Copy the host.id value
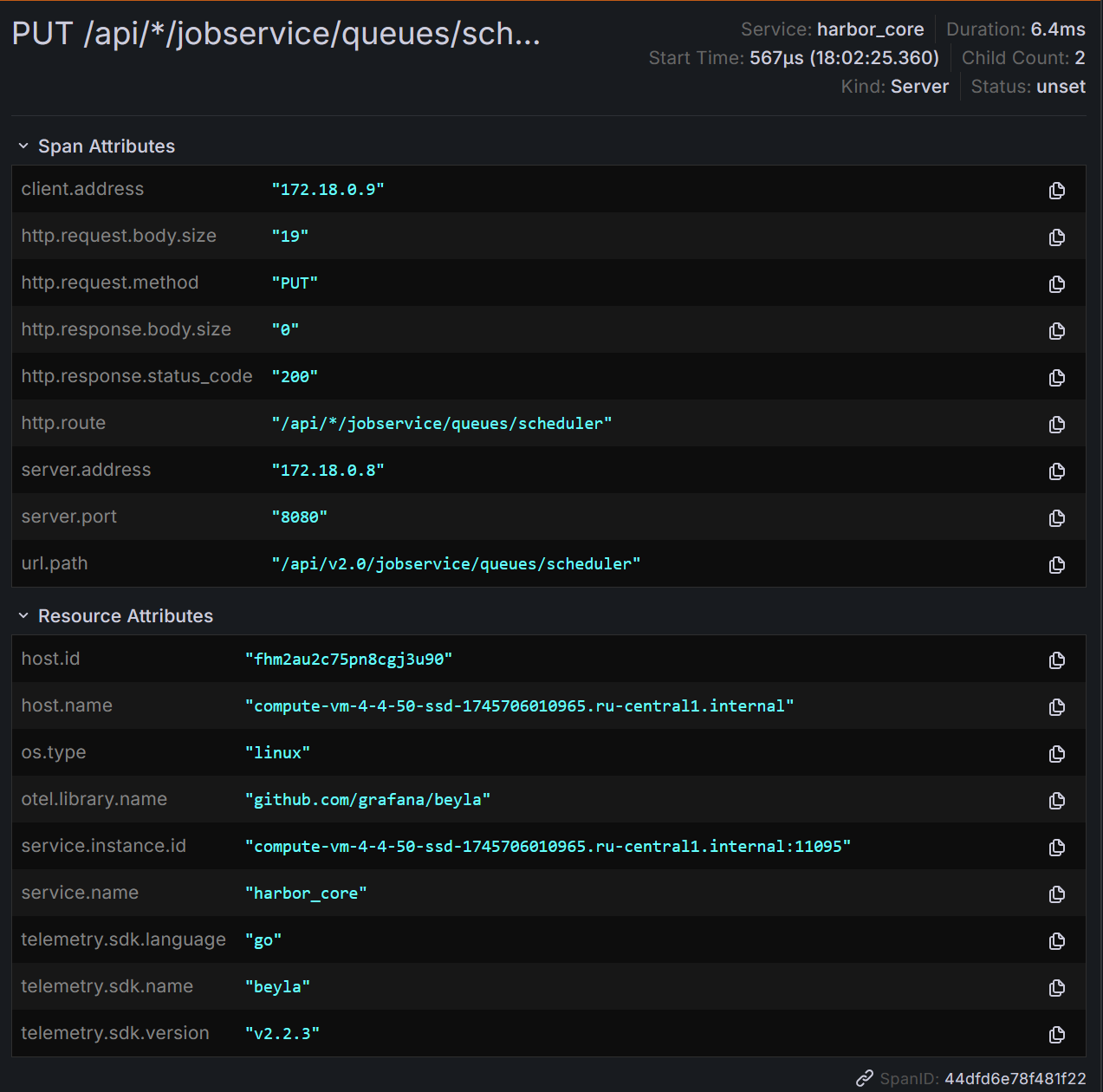The image size is (1103, 1092). click(x=1056, y=660)
